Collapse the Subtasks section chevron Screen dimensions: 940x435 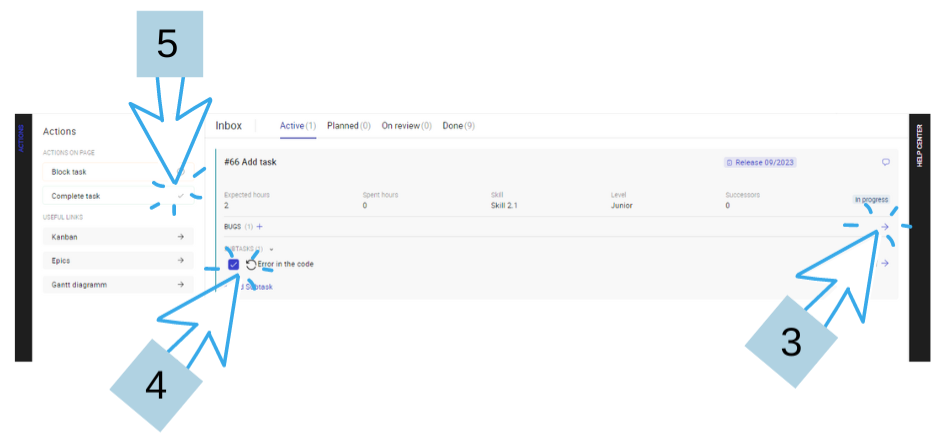click(x=271, y=249)
